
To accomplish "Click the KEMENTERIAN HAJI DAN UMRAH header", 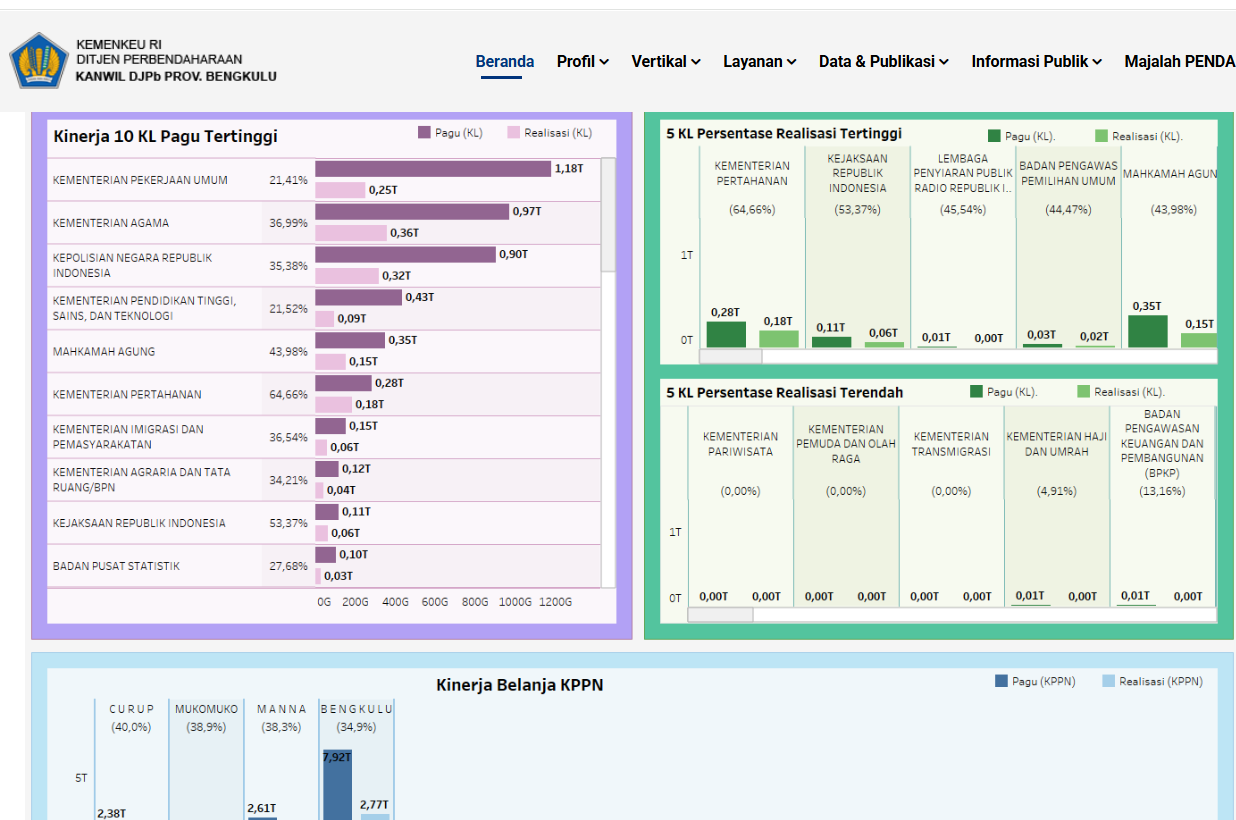I will [1057, 444].
